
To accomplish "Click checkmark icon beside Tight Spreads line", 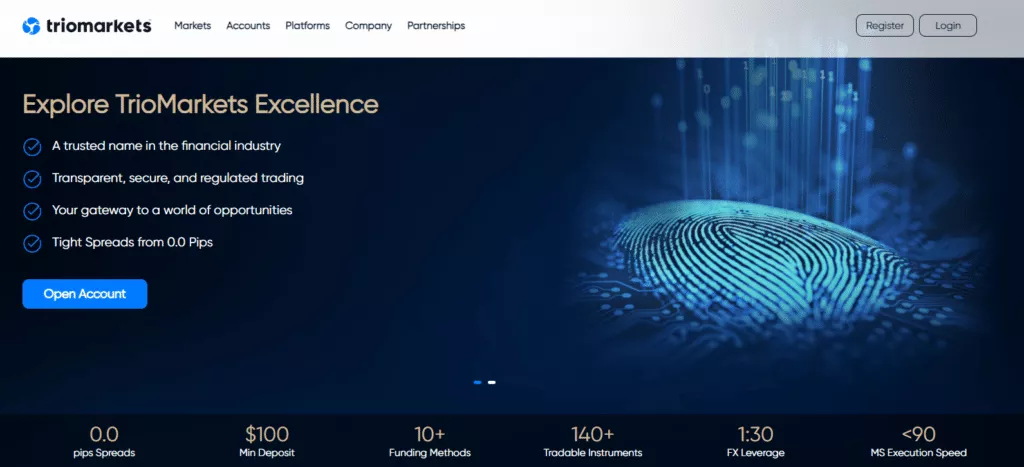I will click(x=32, y=244).
